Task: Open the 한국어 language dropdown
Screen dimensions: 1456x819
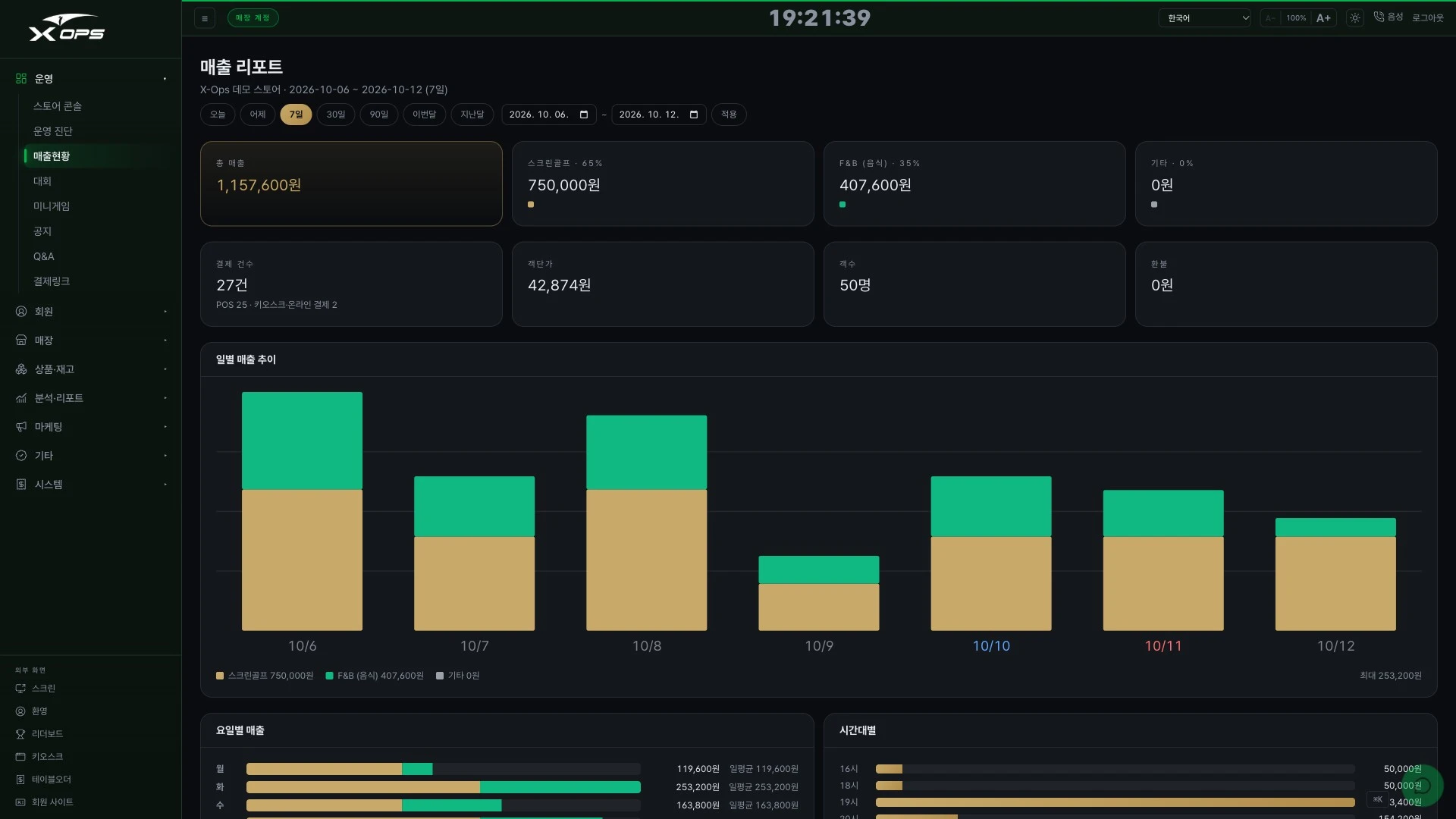Action: coord(1204,18)
